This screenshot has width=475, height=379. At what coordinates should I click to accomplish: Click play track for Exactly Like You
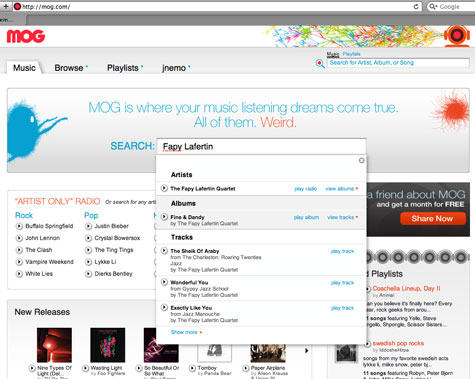tap(342, 308)
